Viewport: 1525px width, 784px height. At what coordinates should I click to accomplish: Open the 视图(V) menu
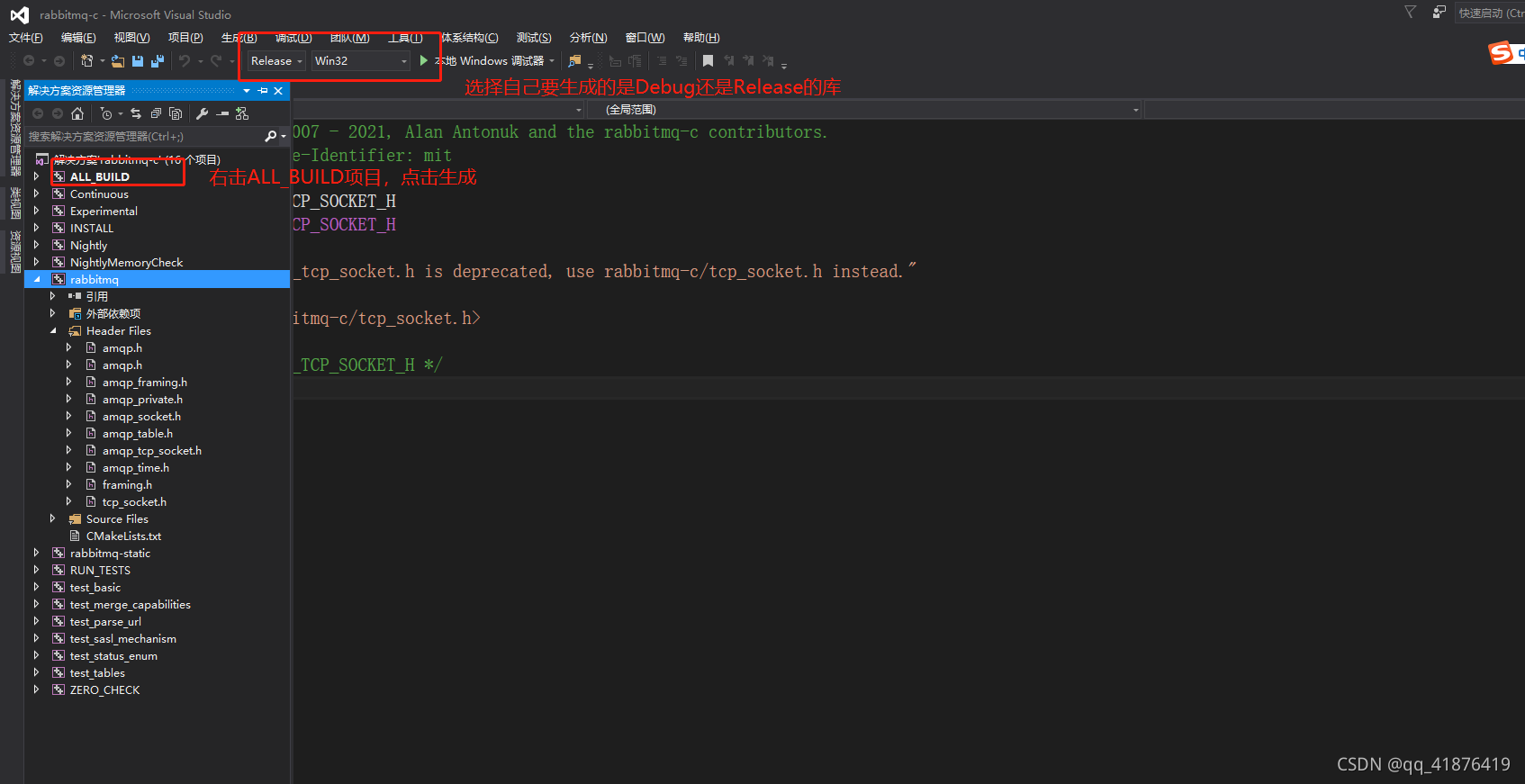pyautogui.click(x=131, y=37)
